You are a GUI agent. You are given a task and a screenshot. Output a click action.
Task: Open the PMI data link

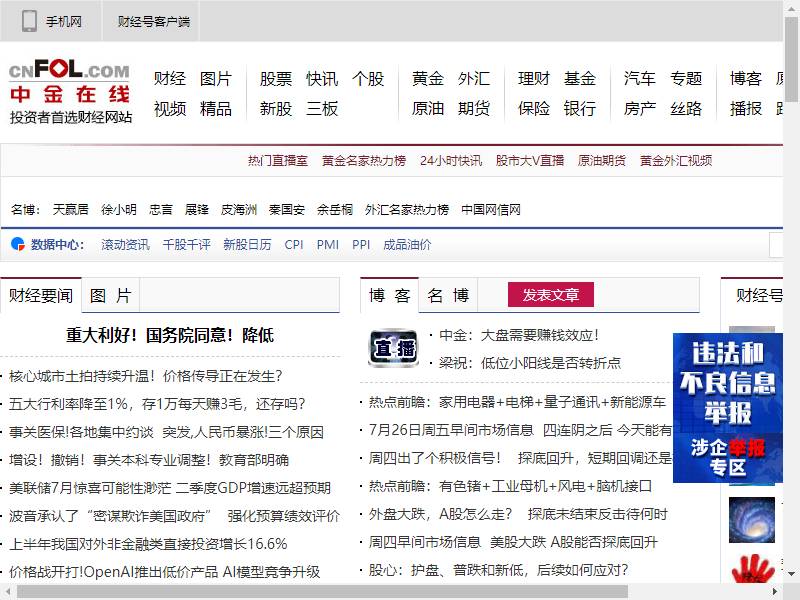coord(328,245)
